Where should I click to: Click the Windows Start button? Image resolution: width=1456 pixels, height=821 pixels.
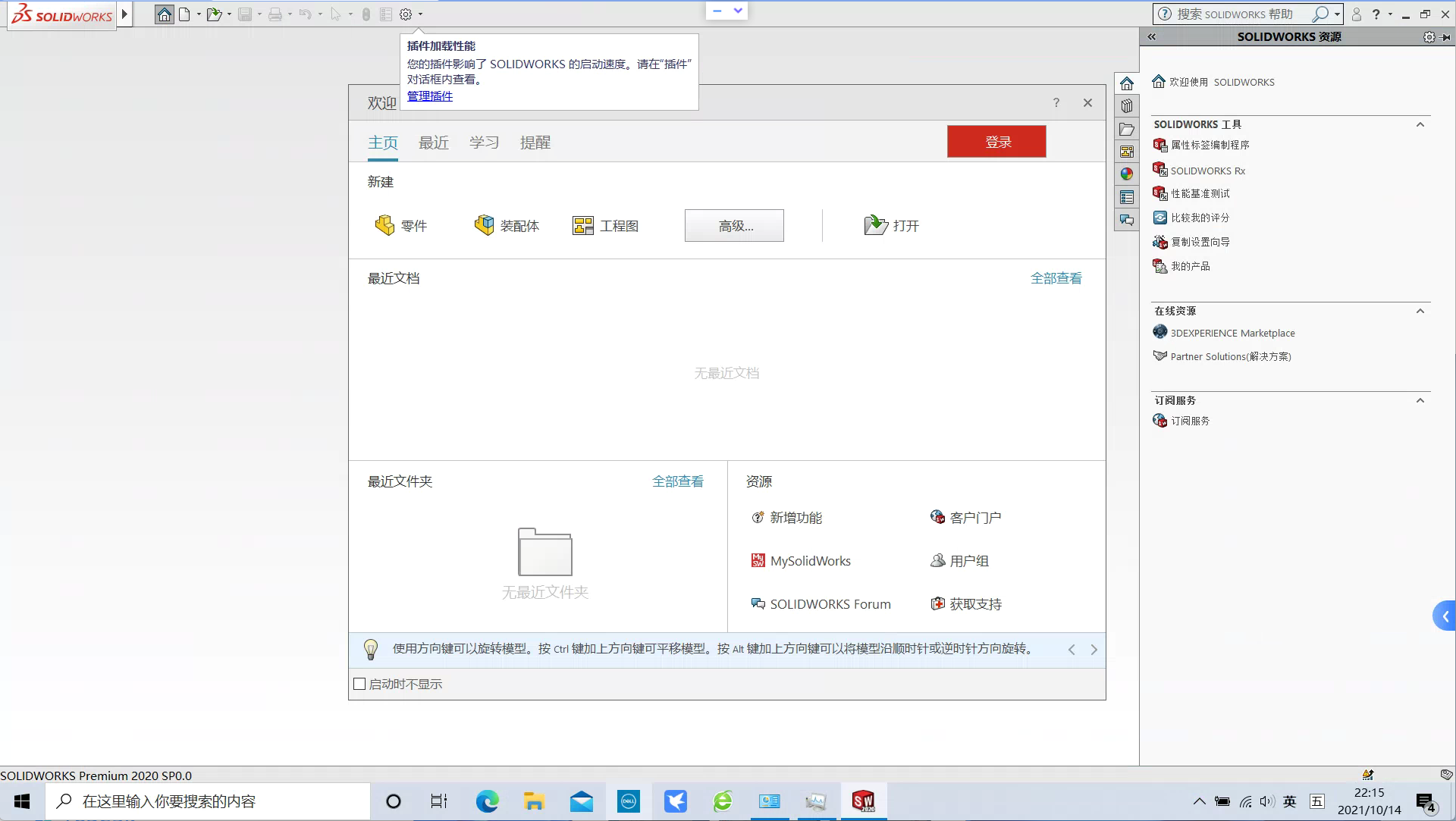[x=22, y=801]
